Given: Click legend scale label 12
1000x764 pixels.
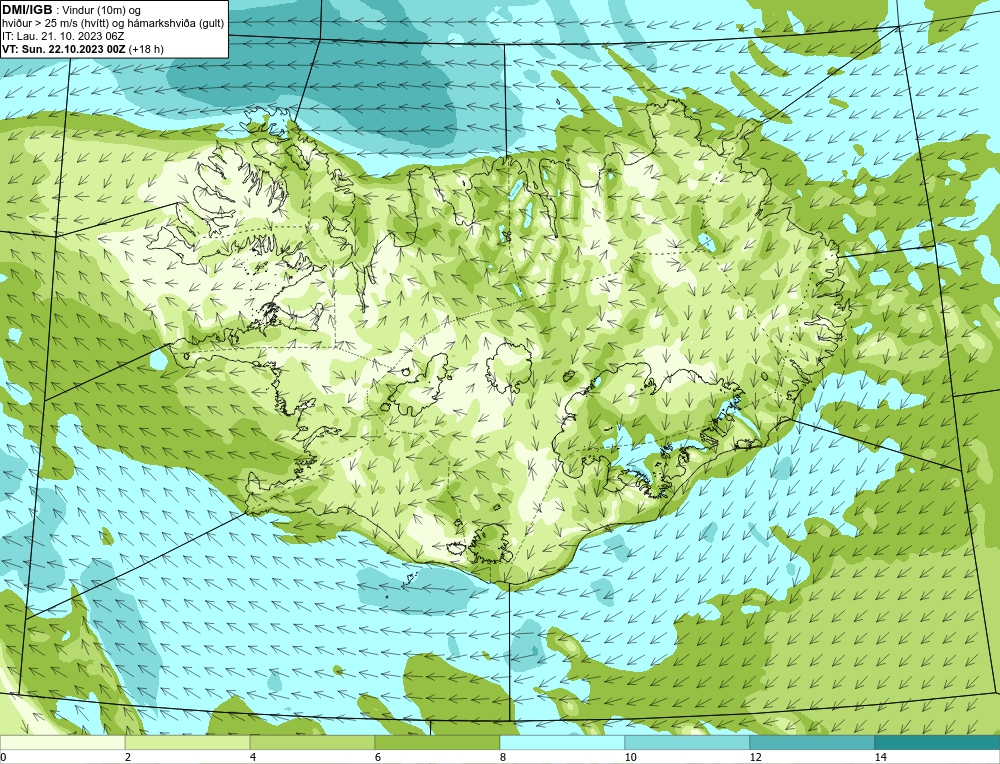Looking at the screenshot, I should 756,757.
